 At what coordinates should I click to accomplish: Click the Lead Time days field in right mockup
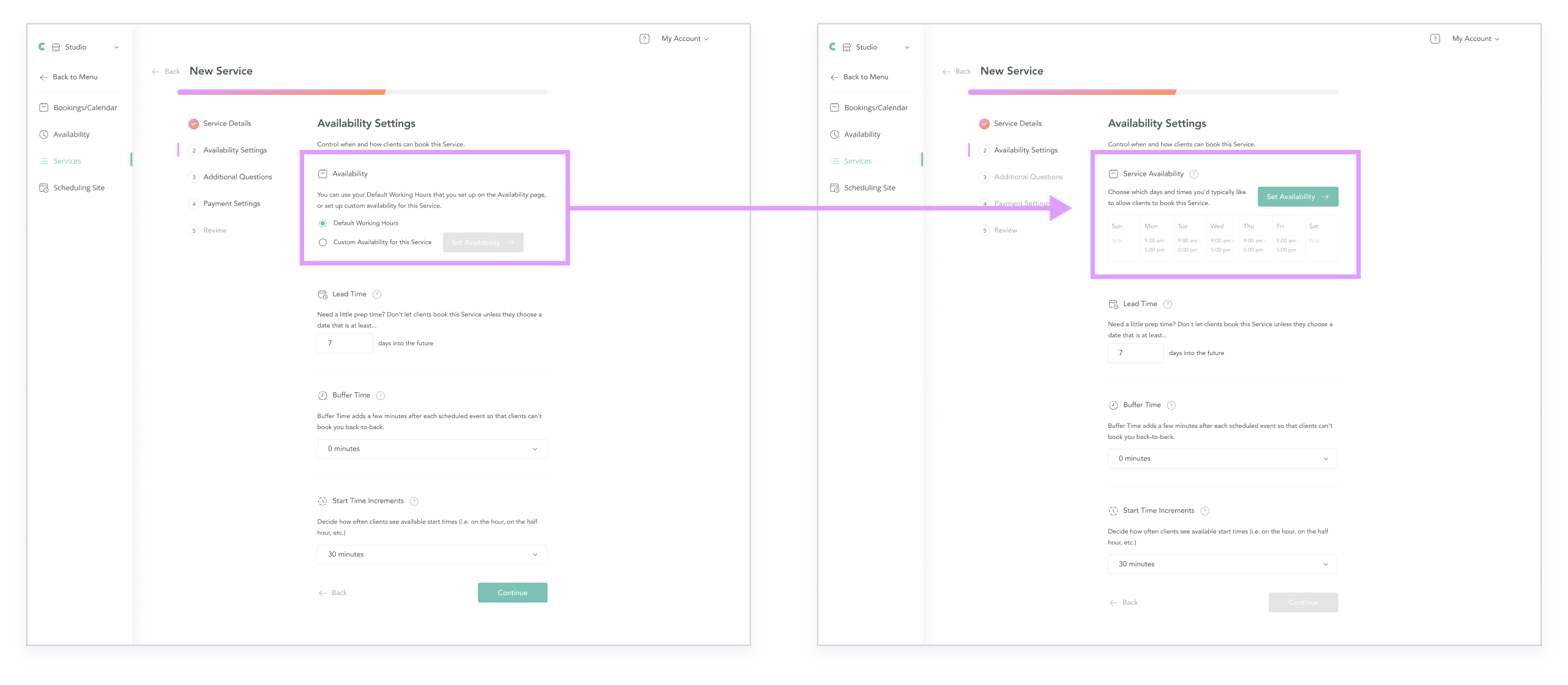click(1135, 353)
